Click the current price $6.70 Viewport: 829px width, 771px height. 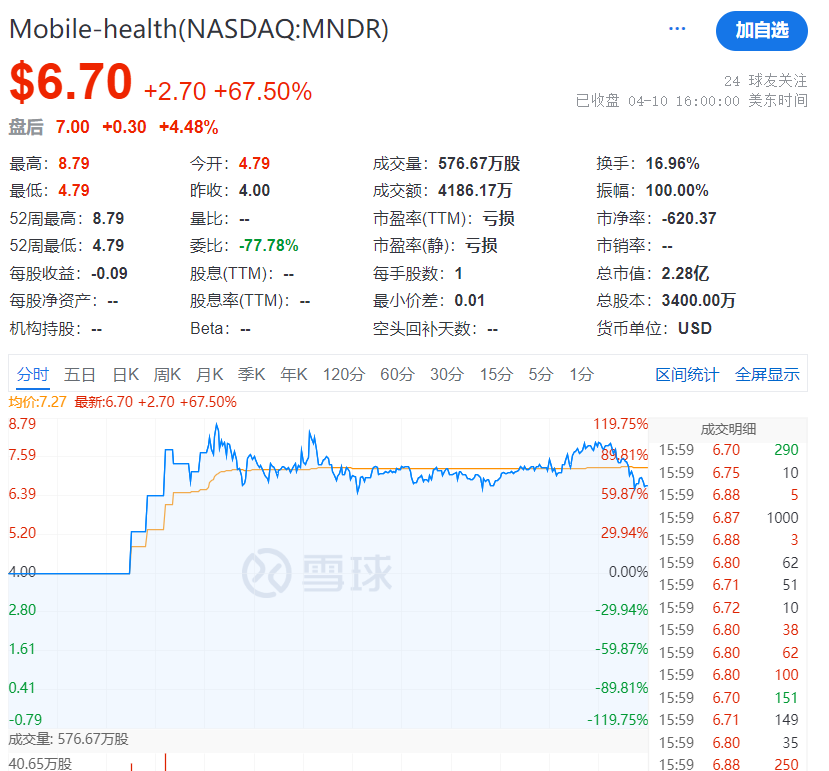pyautogui.click(x=71, y=81)
